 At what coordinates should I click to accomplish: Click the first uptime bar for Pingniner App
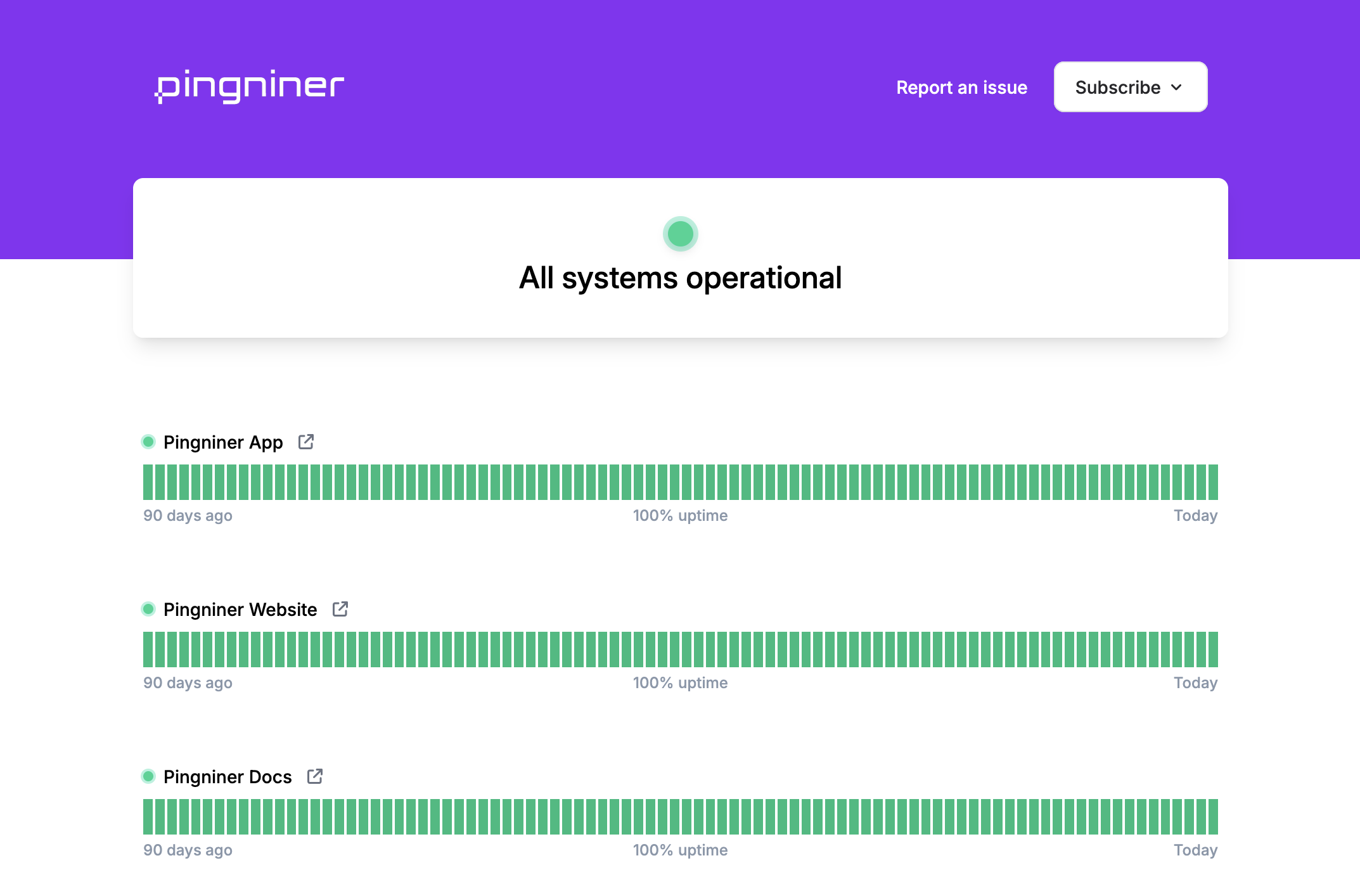coord(148,482)
